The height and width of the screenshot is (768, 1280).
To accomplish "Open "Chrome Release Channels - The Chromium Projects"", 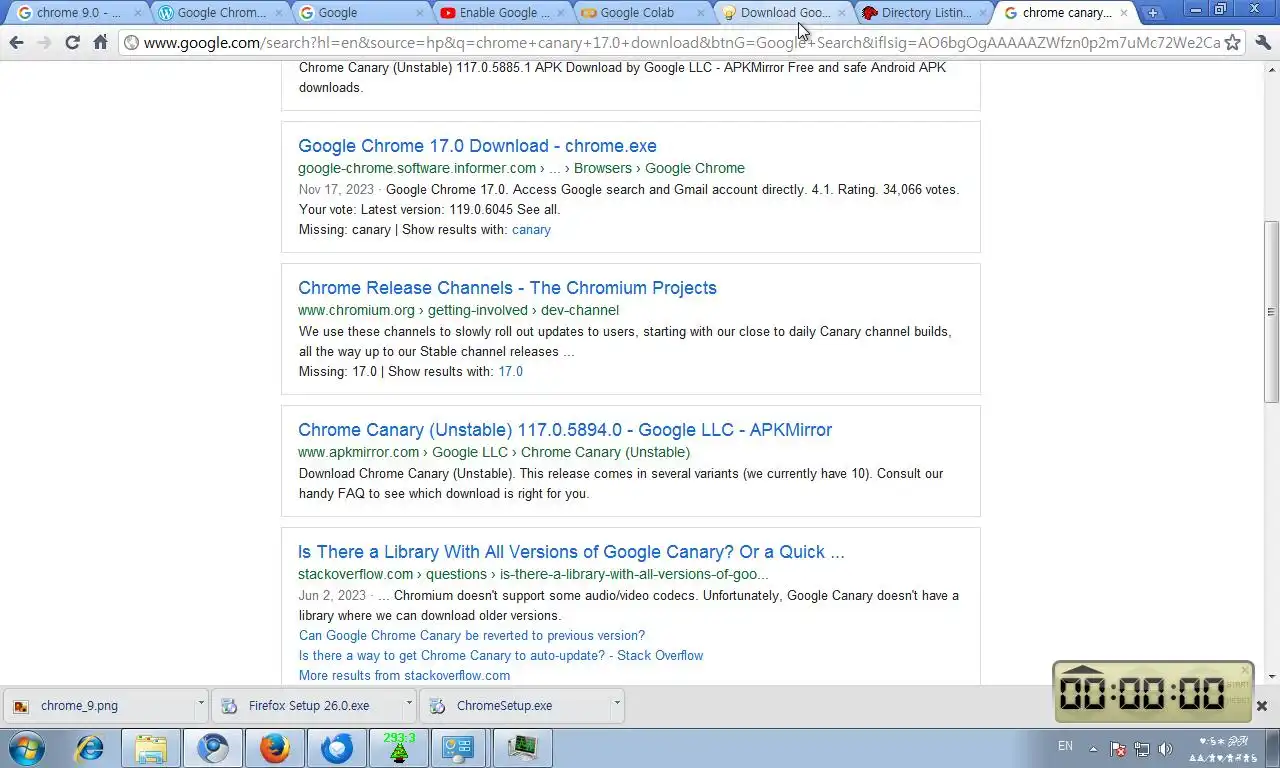I will (507, 288).
